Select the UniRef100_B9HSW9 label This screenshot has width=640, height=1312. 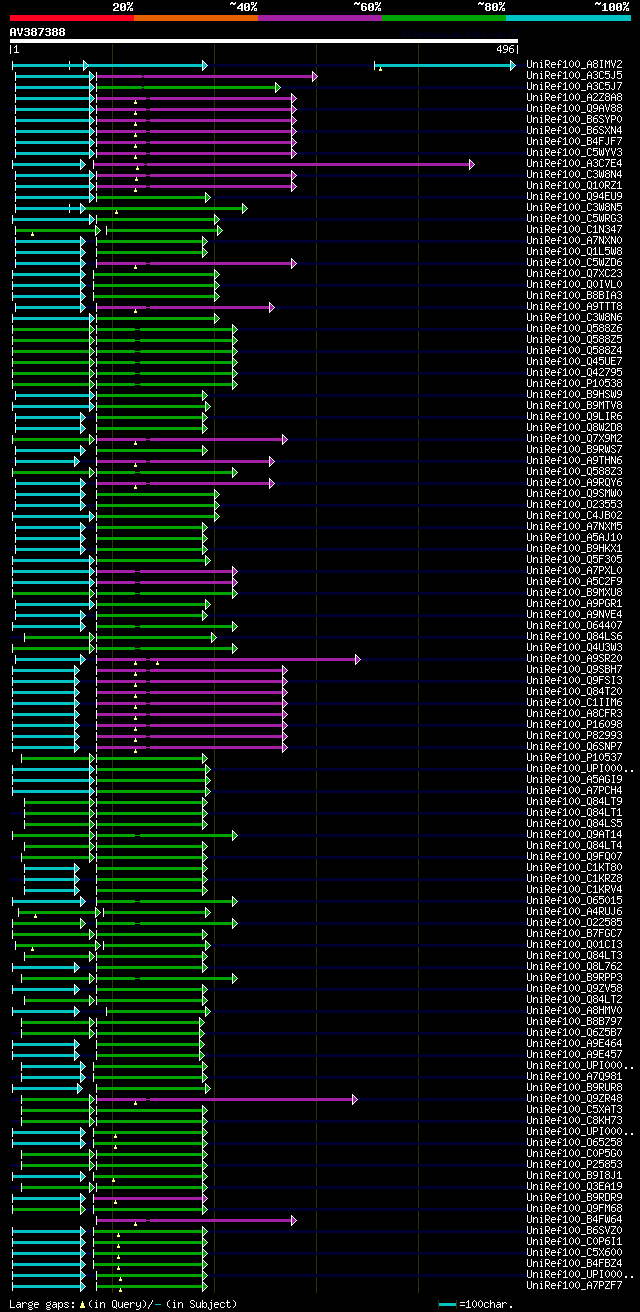pos(576,394)
